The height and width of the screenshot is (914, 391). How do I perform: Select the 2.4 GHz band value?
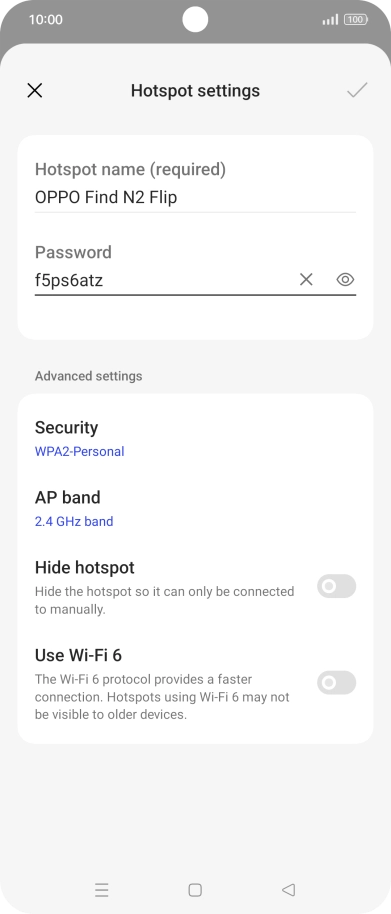click(74, 522)
